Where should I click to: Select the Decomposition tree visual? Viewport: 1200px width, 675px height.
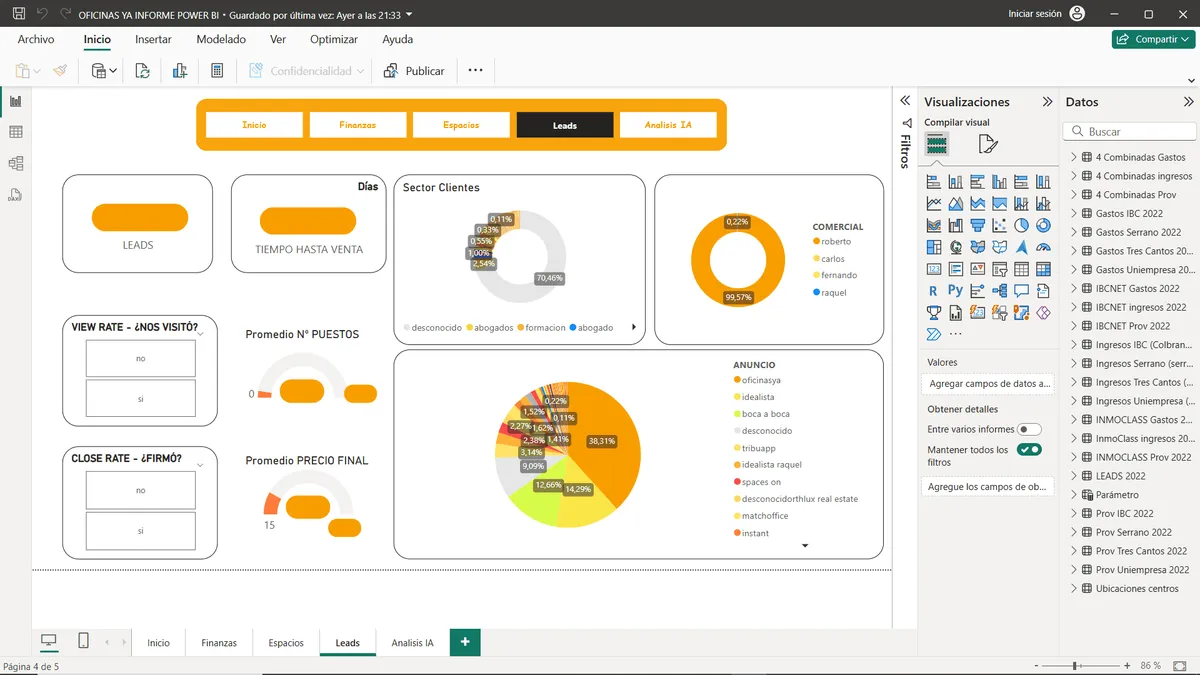[x=1000, y=291]
